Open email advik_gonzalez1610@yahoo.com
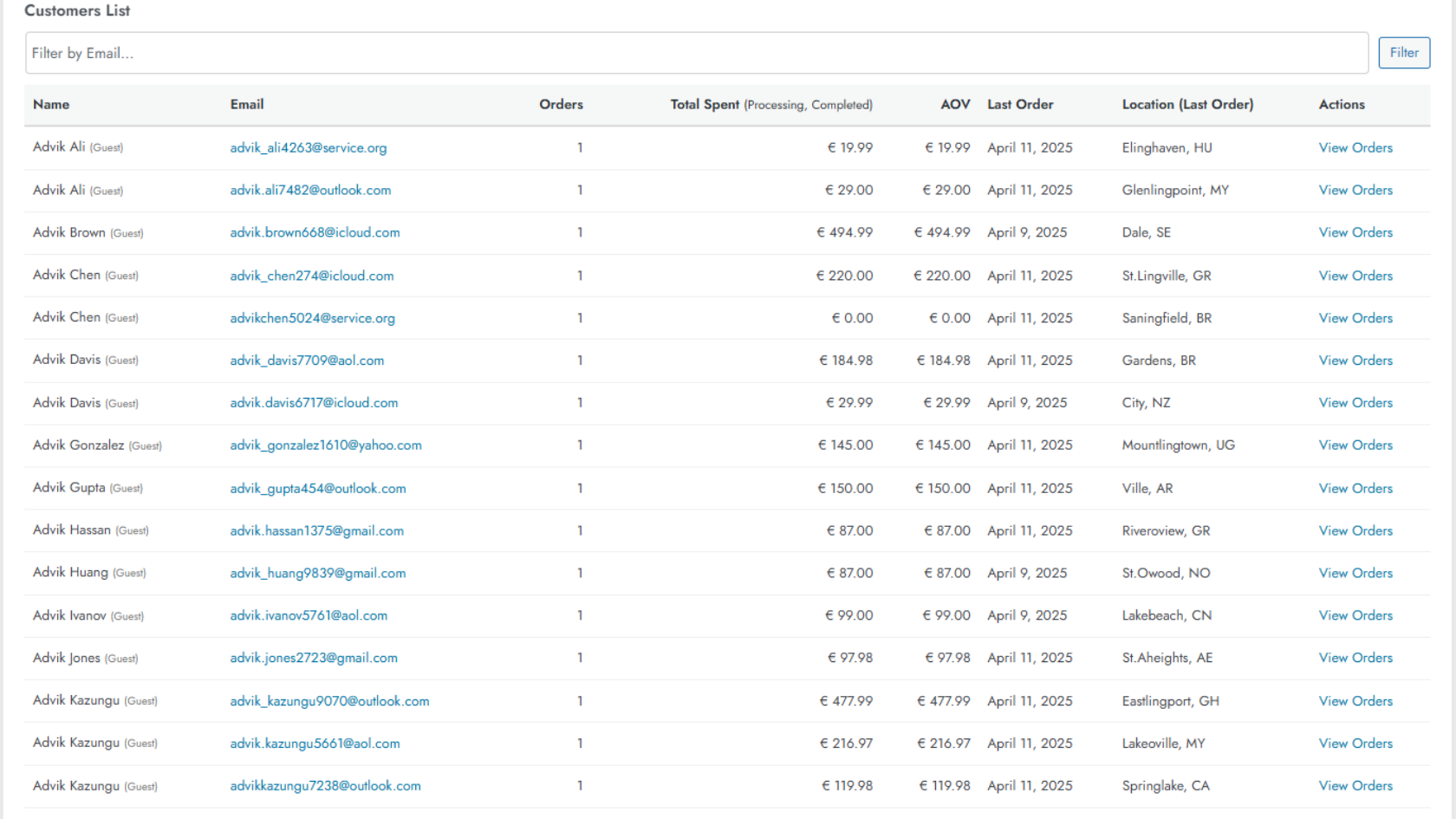 click(326, 445)
